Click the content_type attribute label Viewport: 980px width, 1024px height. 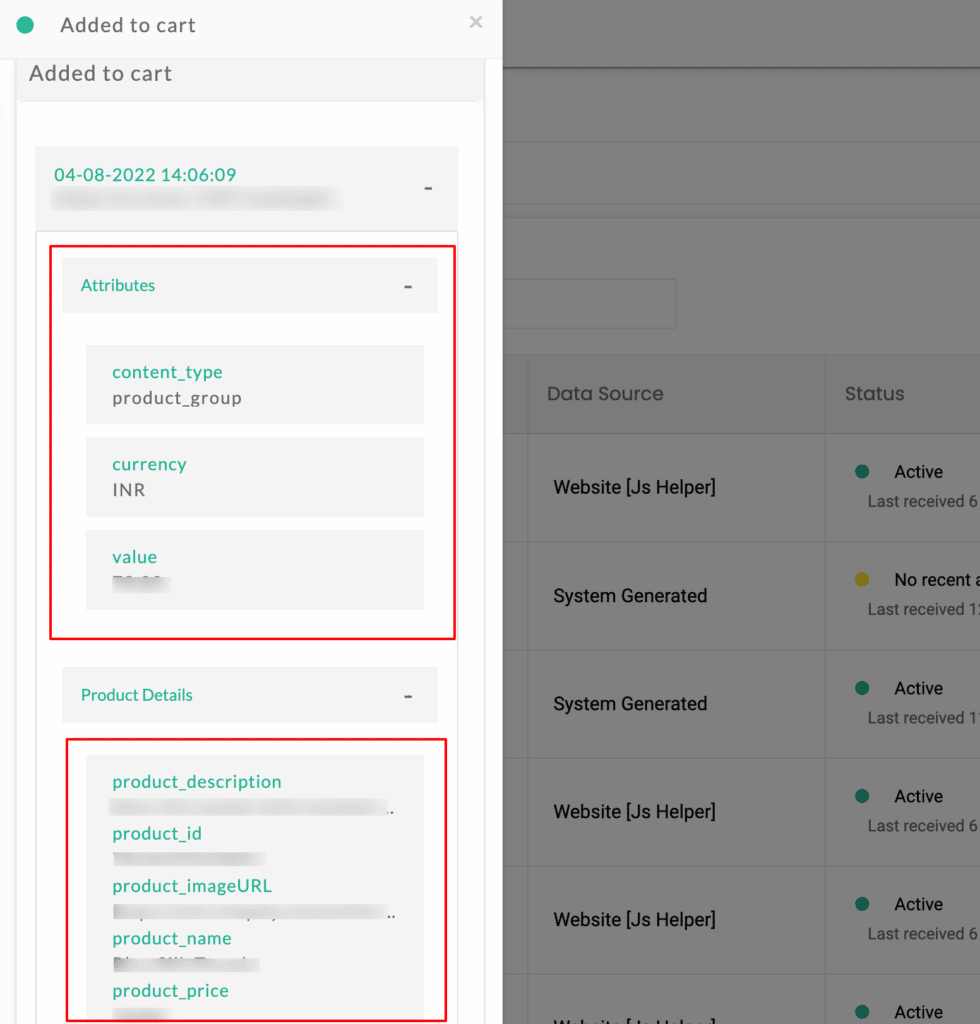[x=167, y=372]
